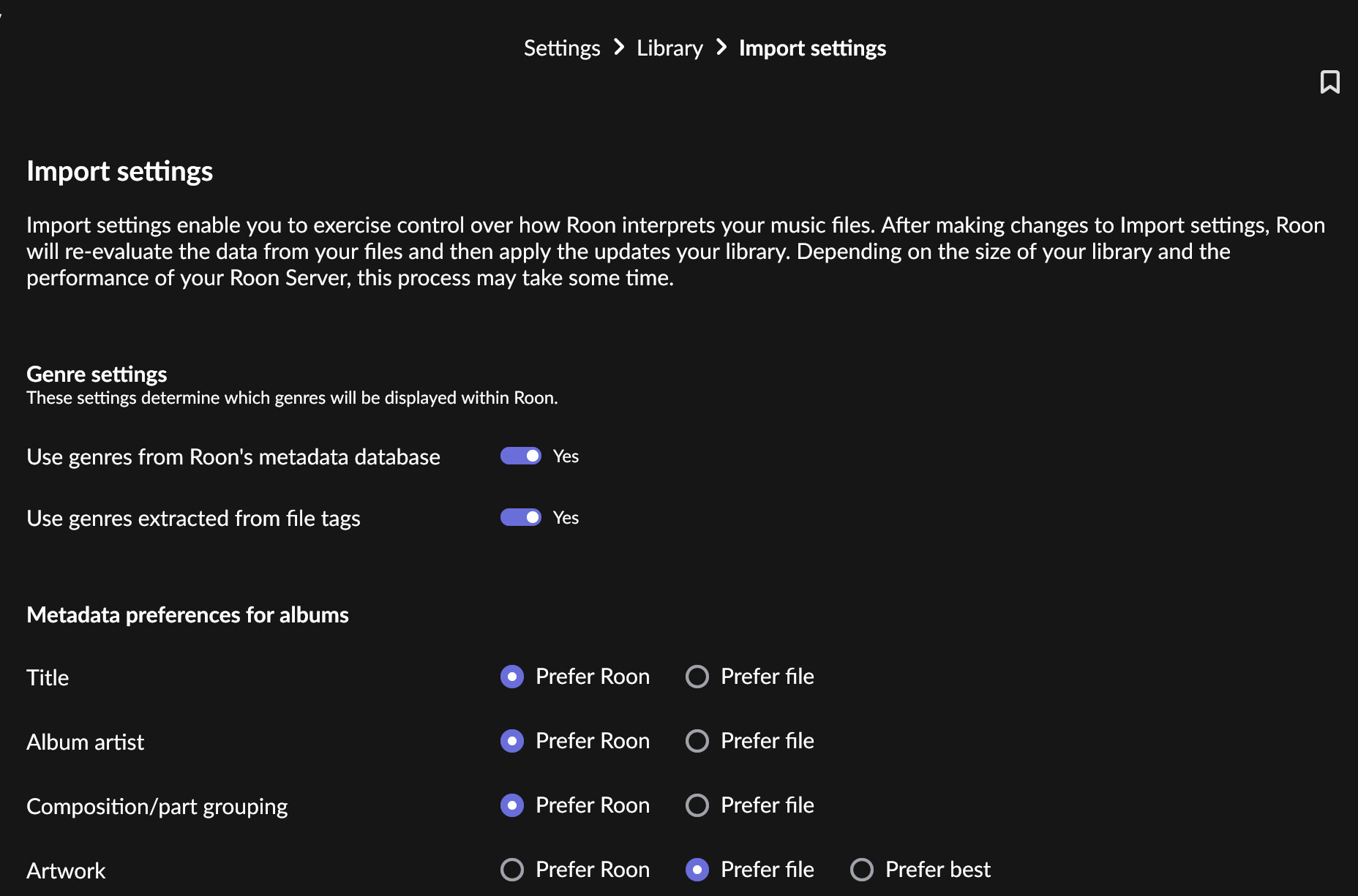Click the bookmark icon
This screenshot has width=1358, height=896.
1329,82
